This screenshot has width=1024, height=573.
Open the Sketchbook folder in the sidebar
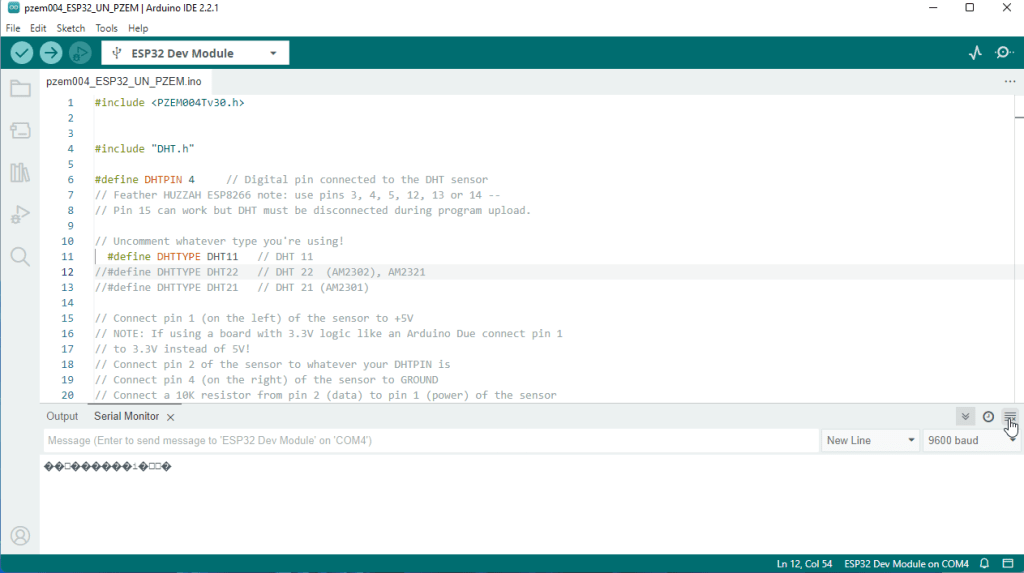(x=20, y=89)
